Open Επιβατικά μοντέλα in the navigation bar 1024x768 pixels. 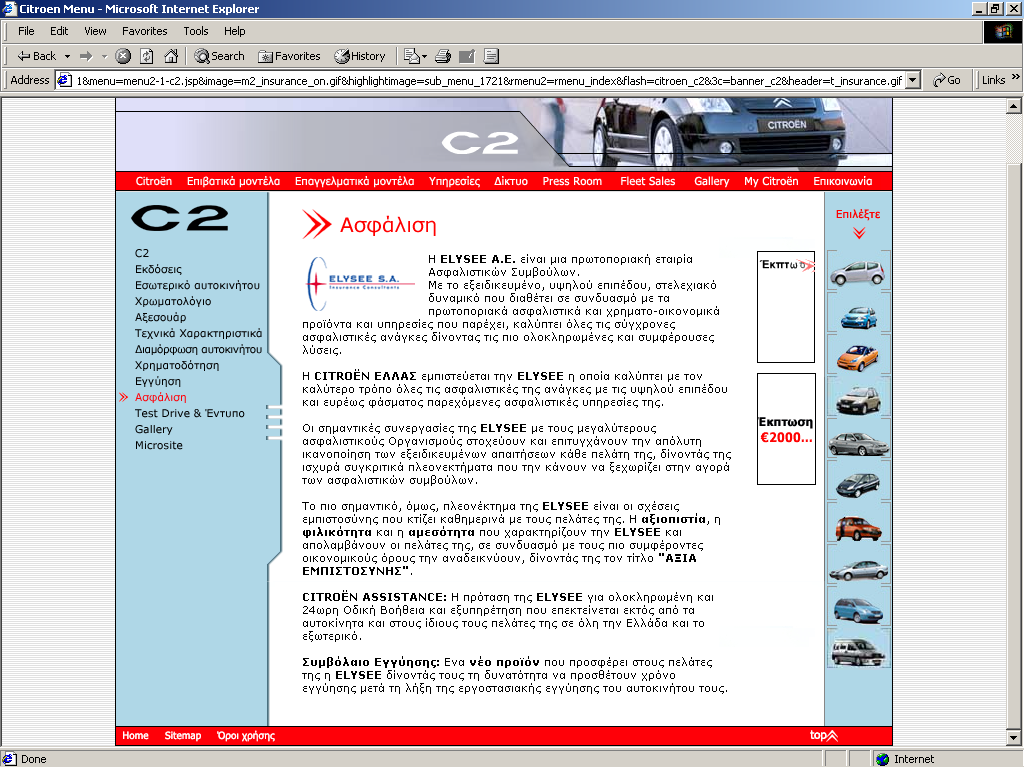point(233,181)
